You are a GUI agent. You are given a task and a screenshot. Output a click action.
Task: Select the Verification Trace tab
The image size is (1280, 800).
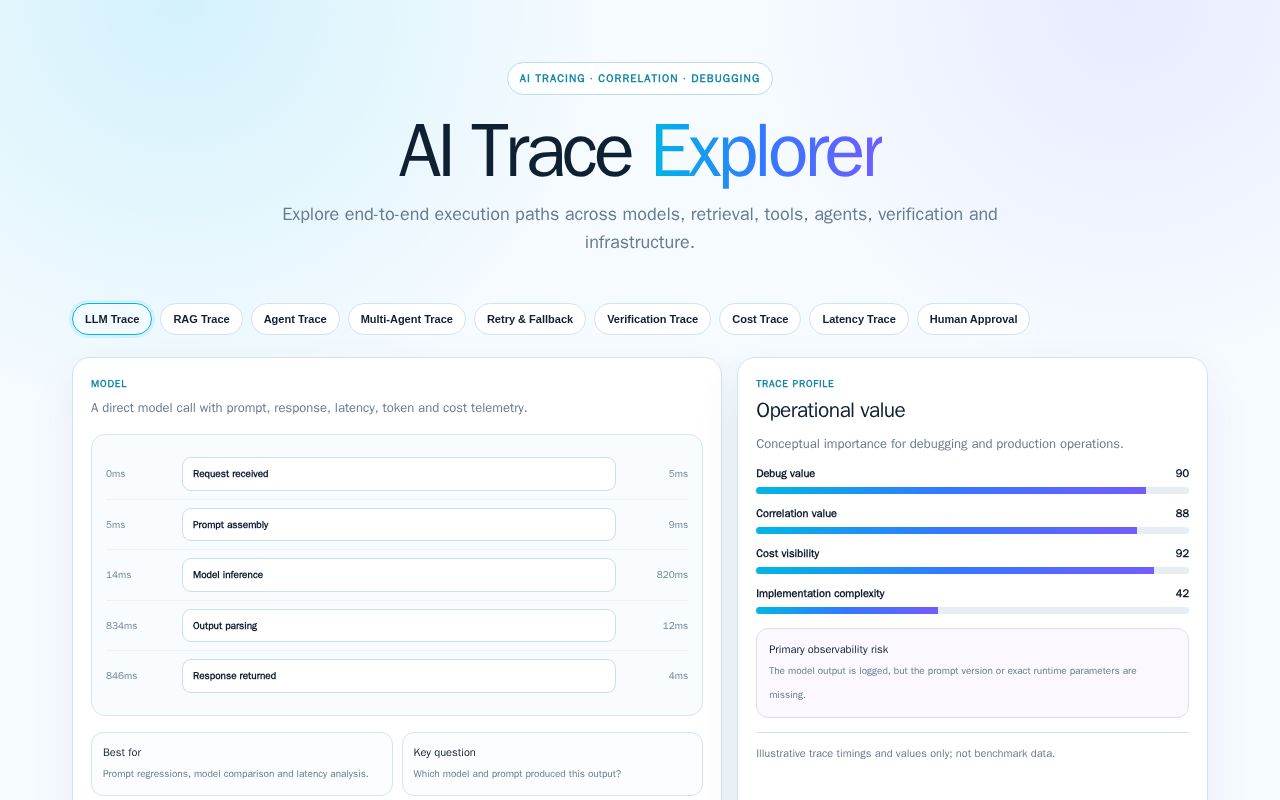[652, 319]
